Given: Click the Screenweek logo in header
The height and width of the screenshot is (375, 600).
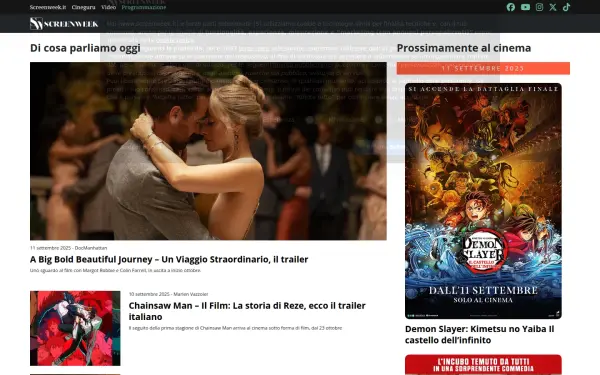Looking at the screenshot, I should [64, 24].
